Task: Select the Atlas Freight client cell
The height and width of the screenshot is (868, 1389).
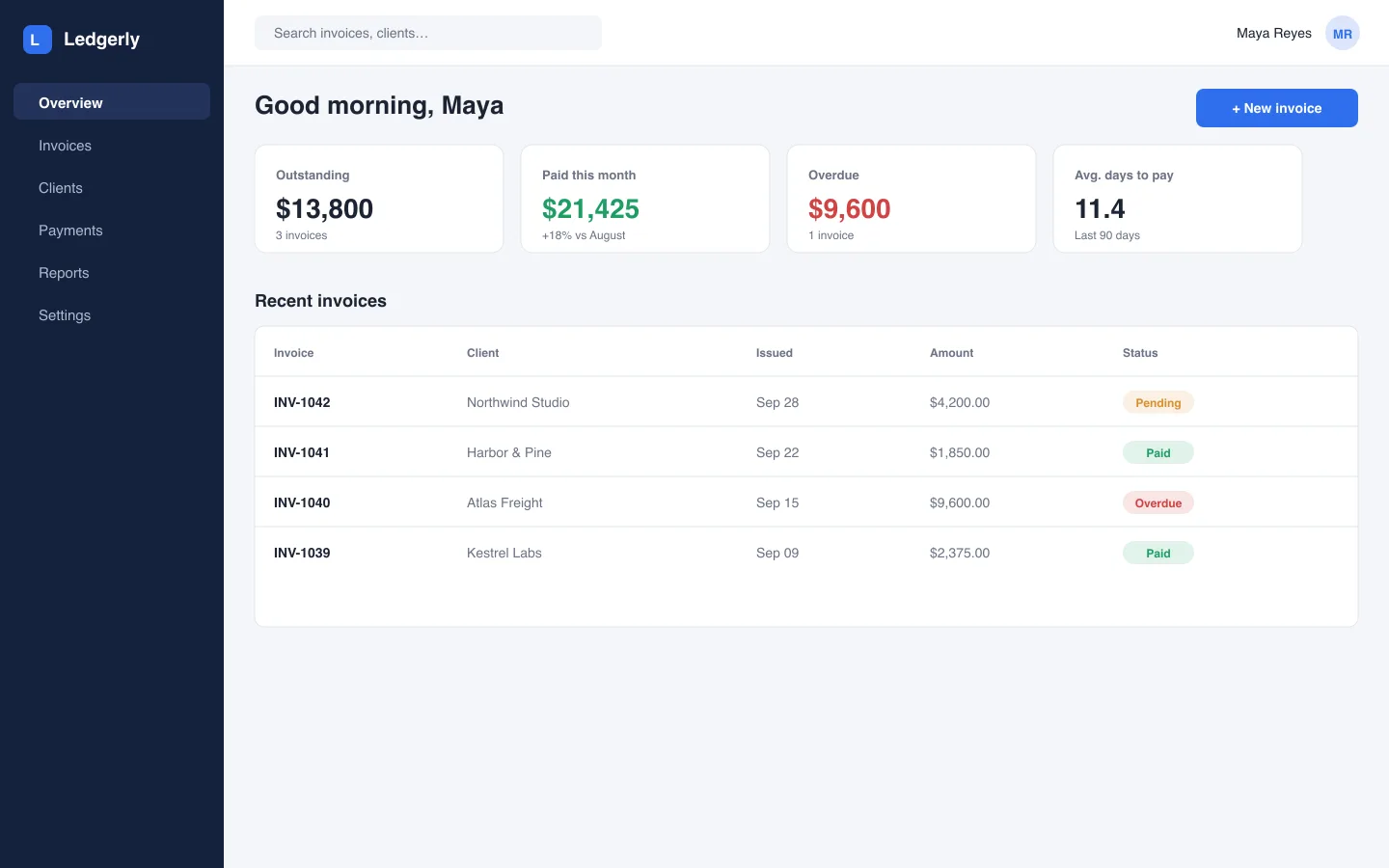Action: (504, 502)
